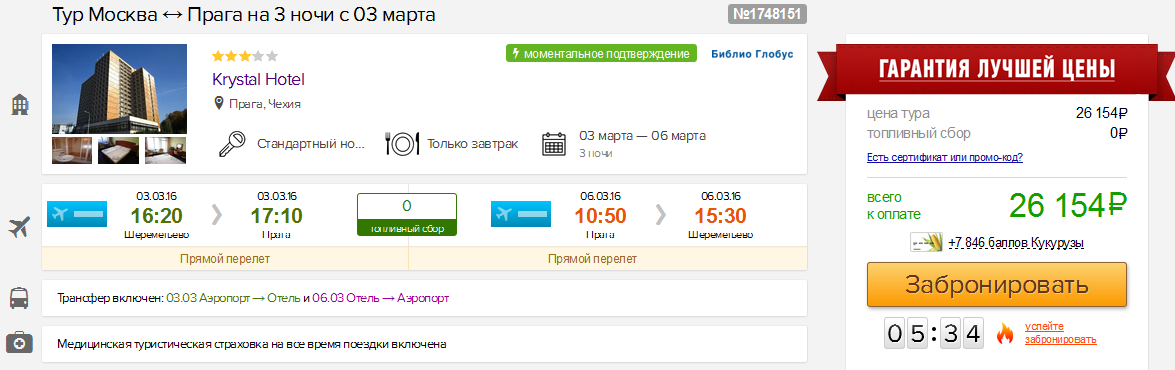The width and height of the screenshot is (1175, 370).
Task: Click the fork and plate meal icon
Action: [x=402, y=144]
